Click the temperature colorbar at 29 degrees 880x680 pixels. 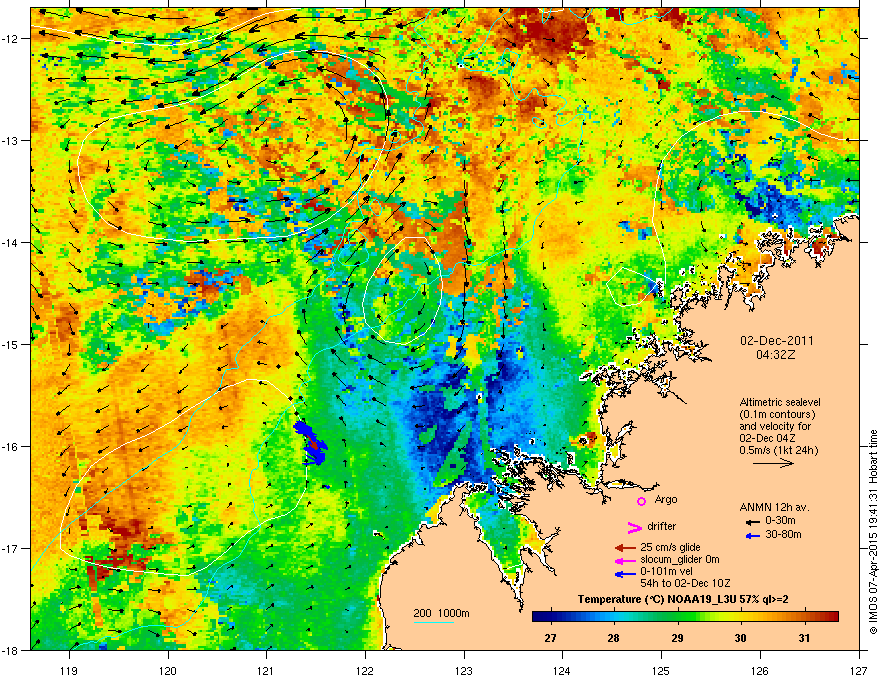tap(677, 617)
